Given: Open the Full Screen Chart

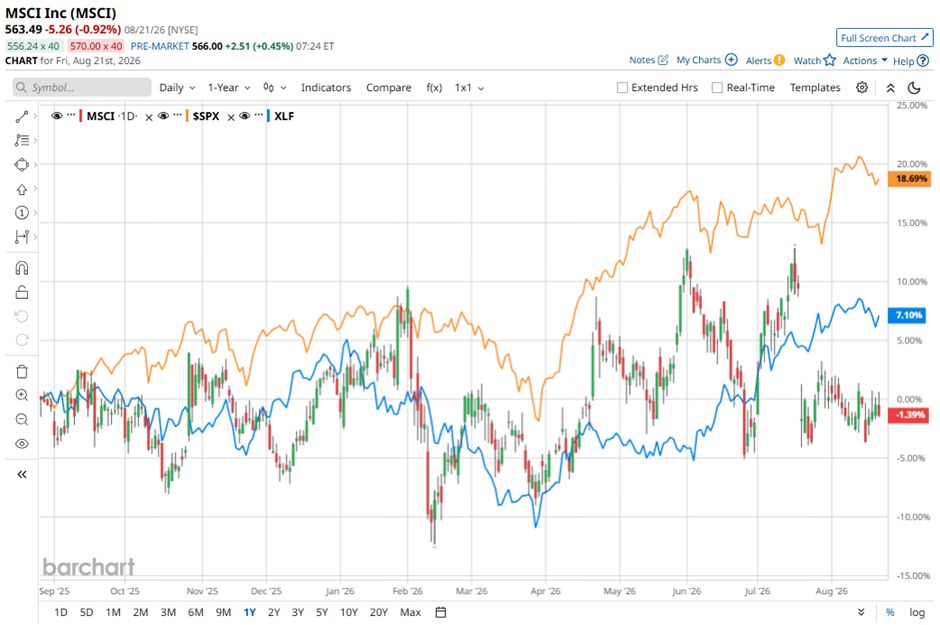Looking at the screenshot, I should [884, 38].
